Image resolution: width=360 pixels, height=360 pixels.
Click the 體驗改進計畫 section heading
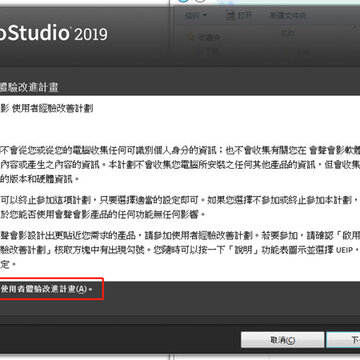click(29, 87)
